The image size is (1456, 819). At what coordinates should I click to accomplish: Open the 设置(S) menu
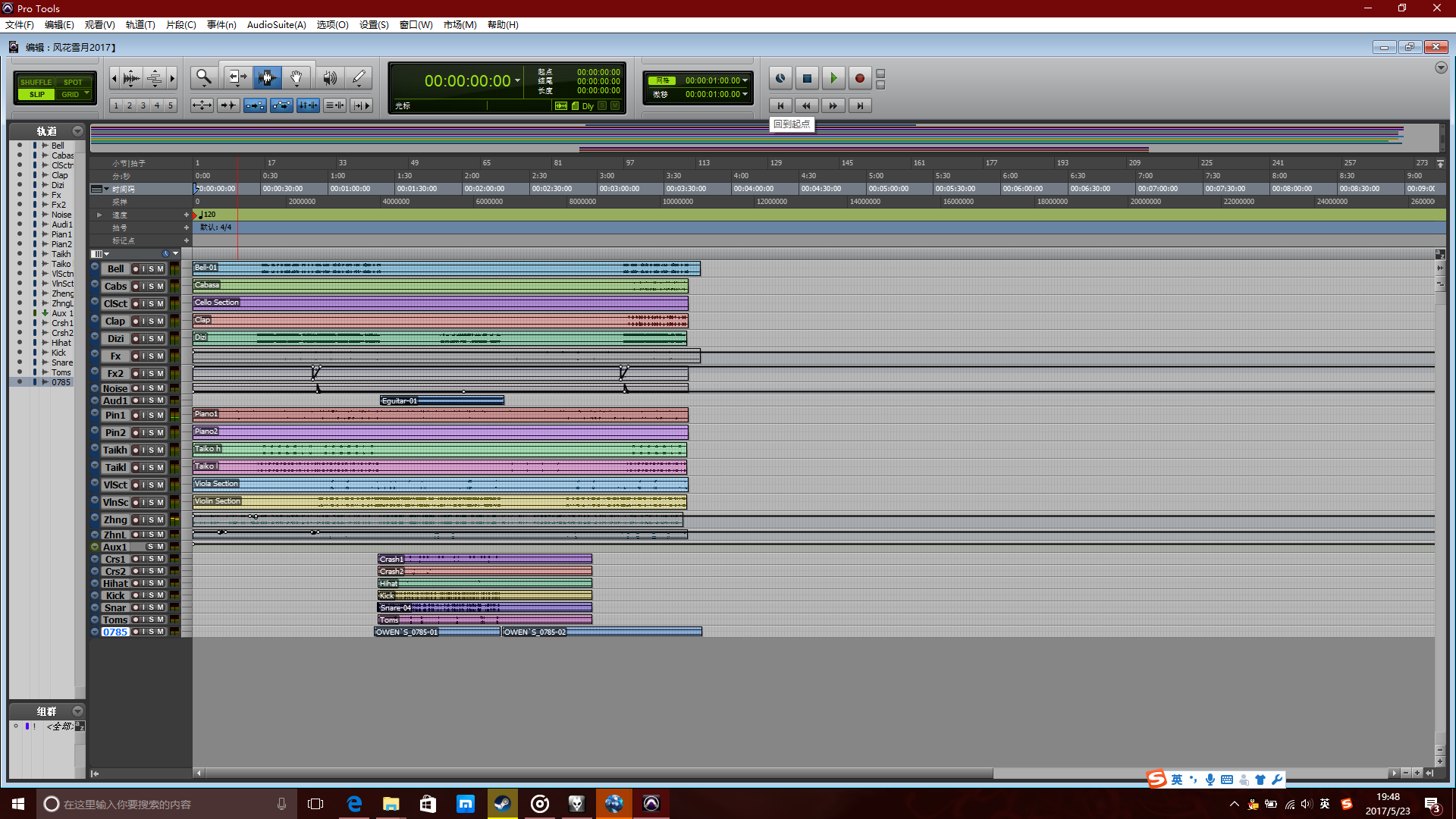click(374, 24)
